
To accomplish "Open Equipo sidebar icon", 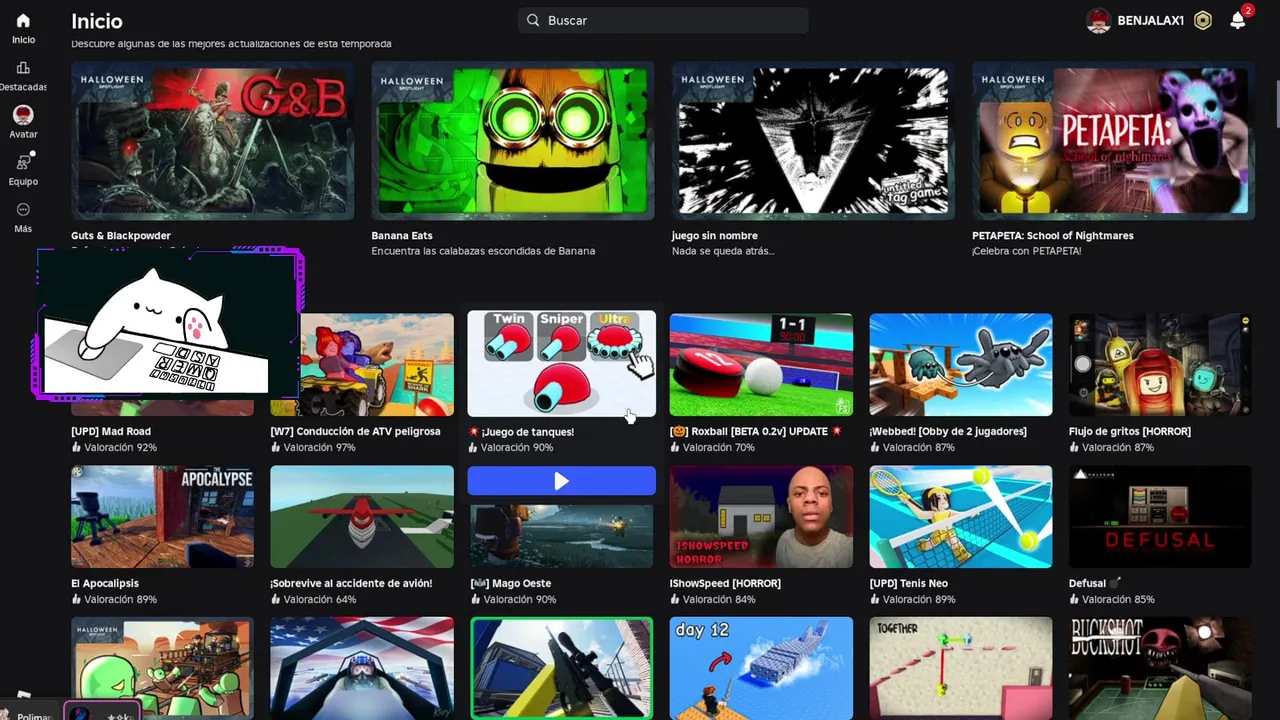I will [x=23, y=162].
